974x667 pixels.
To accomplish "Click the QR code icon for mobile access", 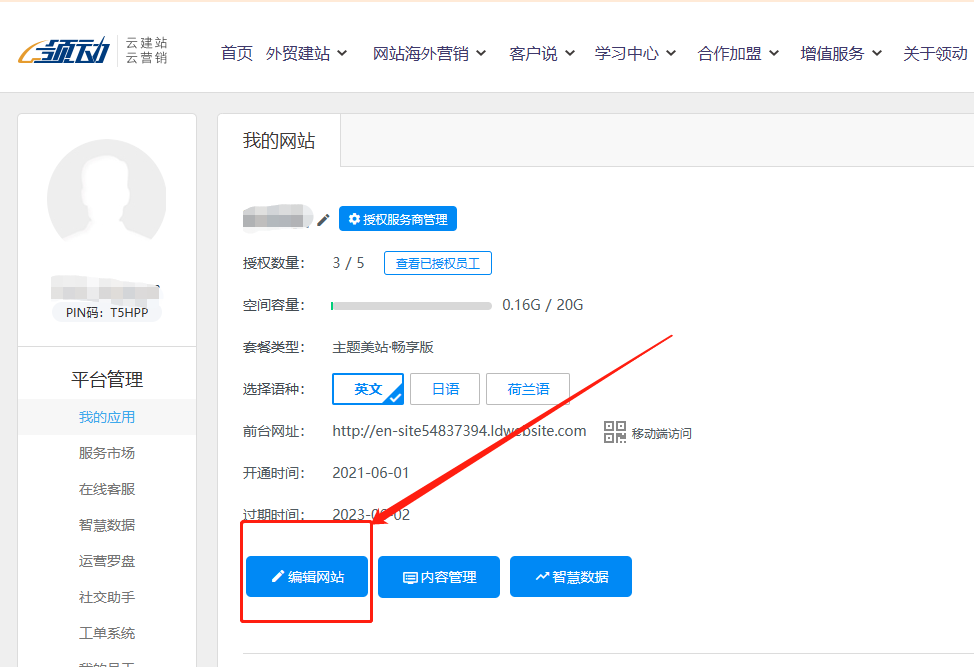I will (x=614, y=432).
